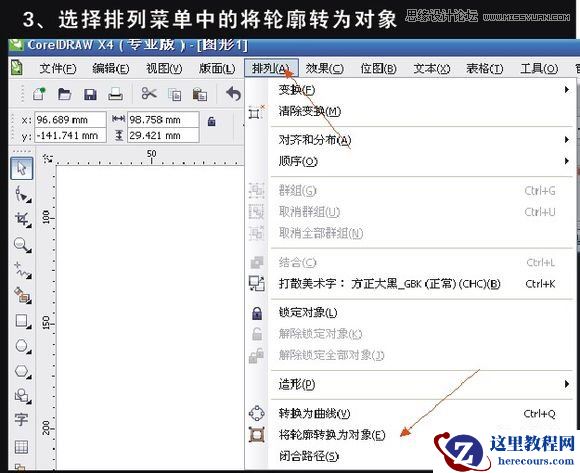Select the Polygon tool
The width and height of the screenshot is (580, 473).
point(22,371)
